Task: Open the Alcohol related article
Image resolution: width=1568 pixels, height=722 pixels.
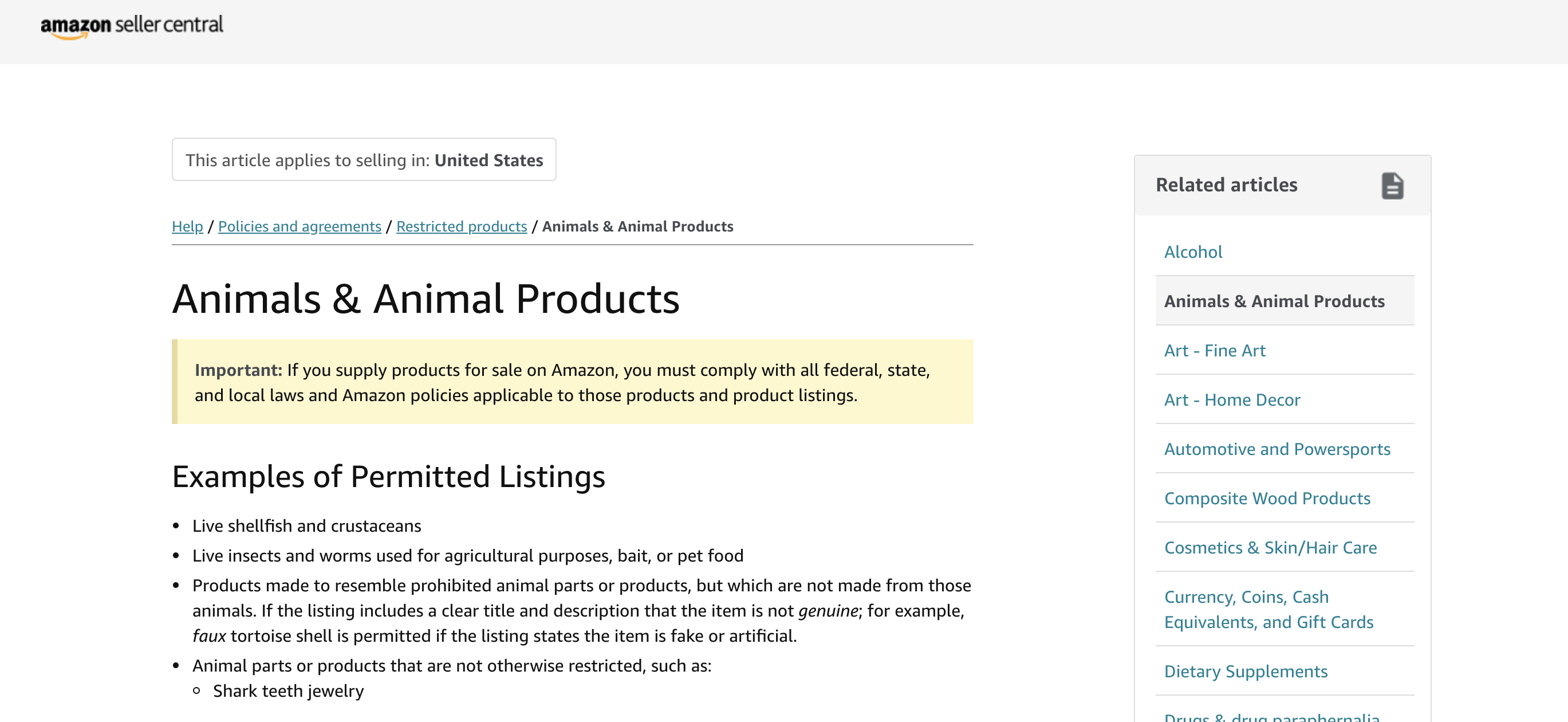Action: tap(1192, 252)
